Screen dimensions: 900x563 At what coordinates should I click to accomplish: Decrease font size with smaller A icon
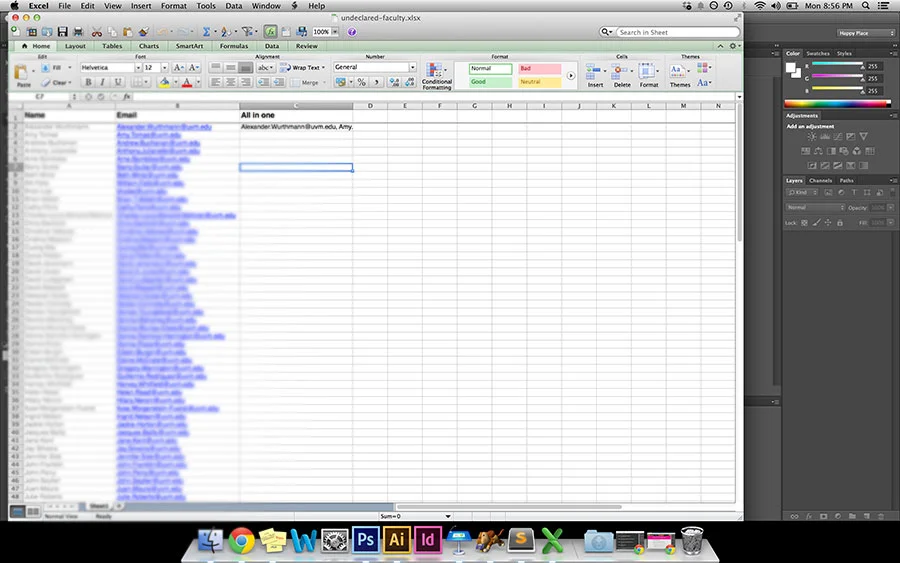tap(193, 68)
